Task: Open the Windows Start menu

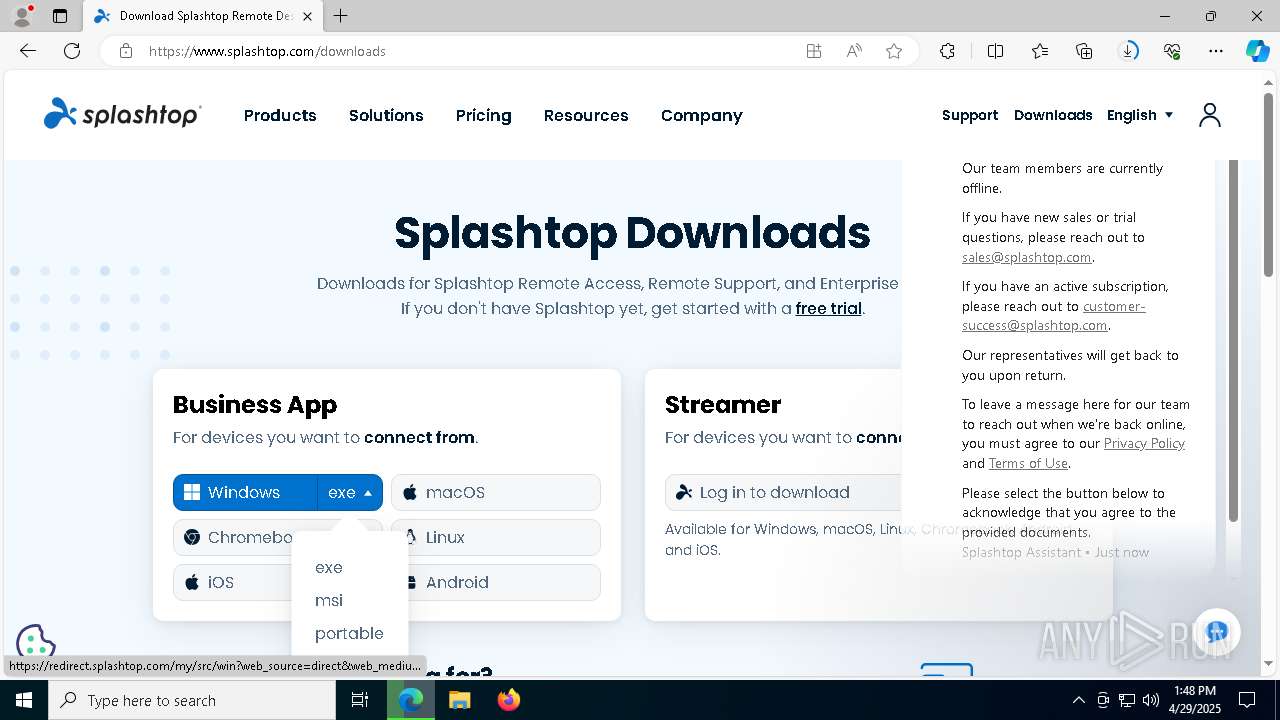Action: click(24, 700)
